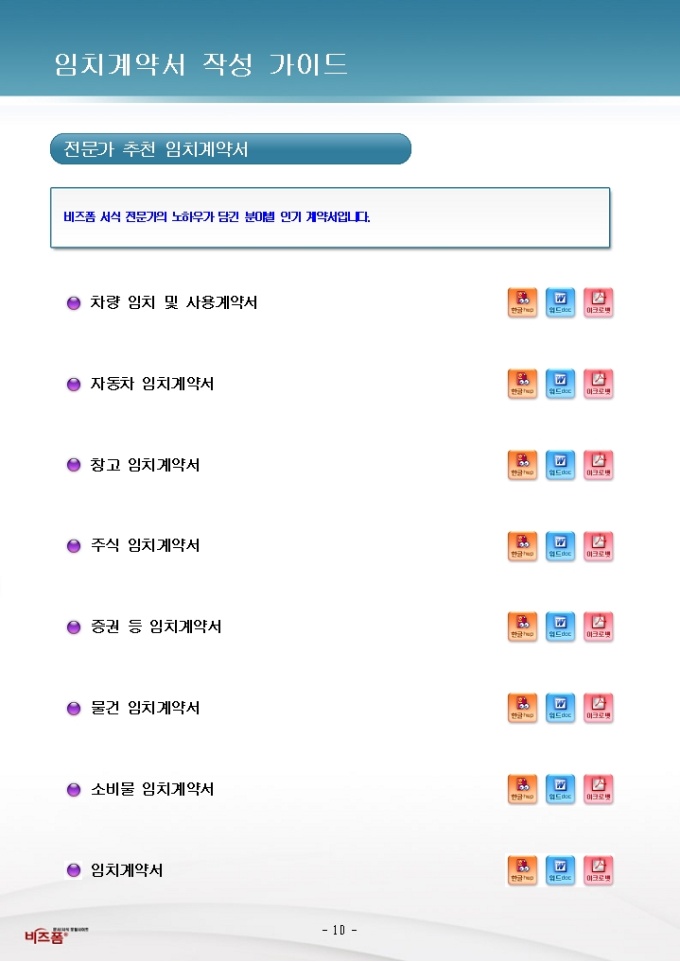Get 주식 임치계약서 in 한글 hwp format
The width and height of the screenshot is (680, 962).
522,546
